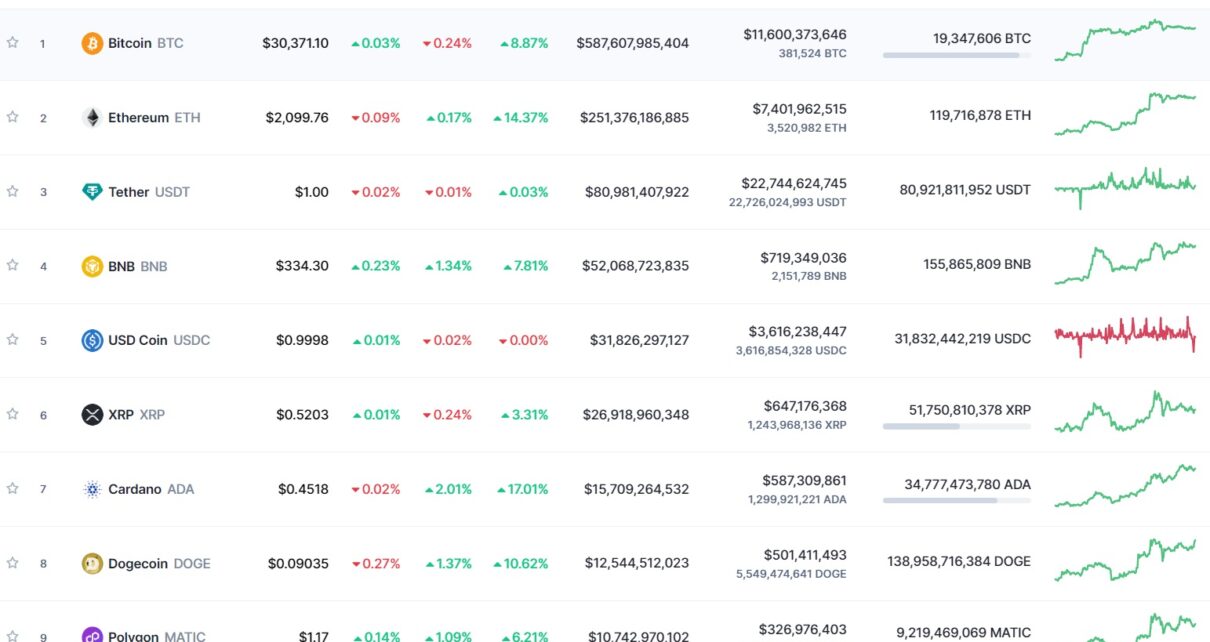Open the Bitcoin 7-day sparkline chart
Screen dimensions: 1210x642
coord(1125,40)
